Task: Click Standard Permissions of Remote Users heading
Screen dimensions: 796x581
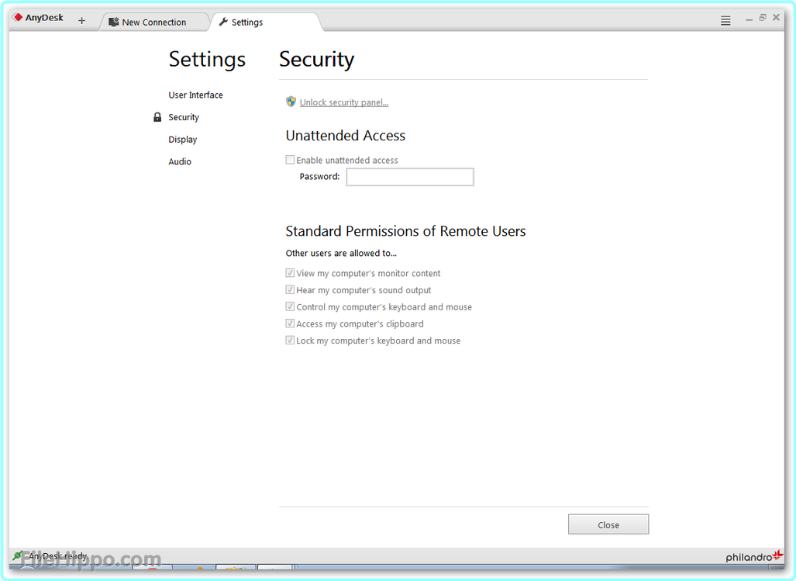Action: pyautogui.click(x=405, y=232)
